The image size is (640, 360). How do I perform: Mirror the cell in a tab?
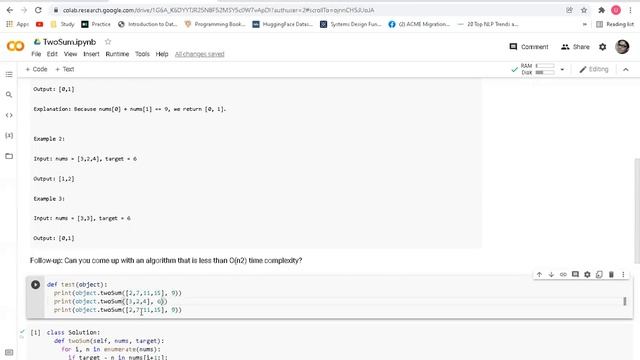pyautogui.click(x=599, y=275)
